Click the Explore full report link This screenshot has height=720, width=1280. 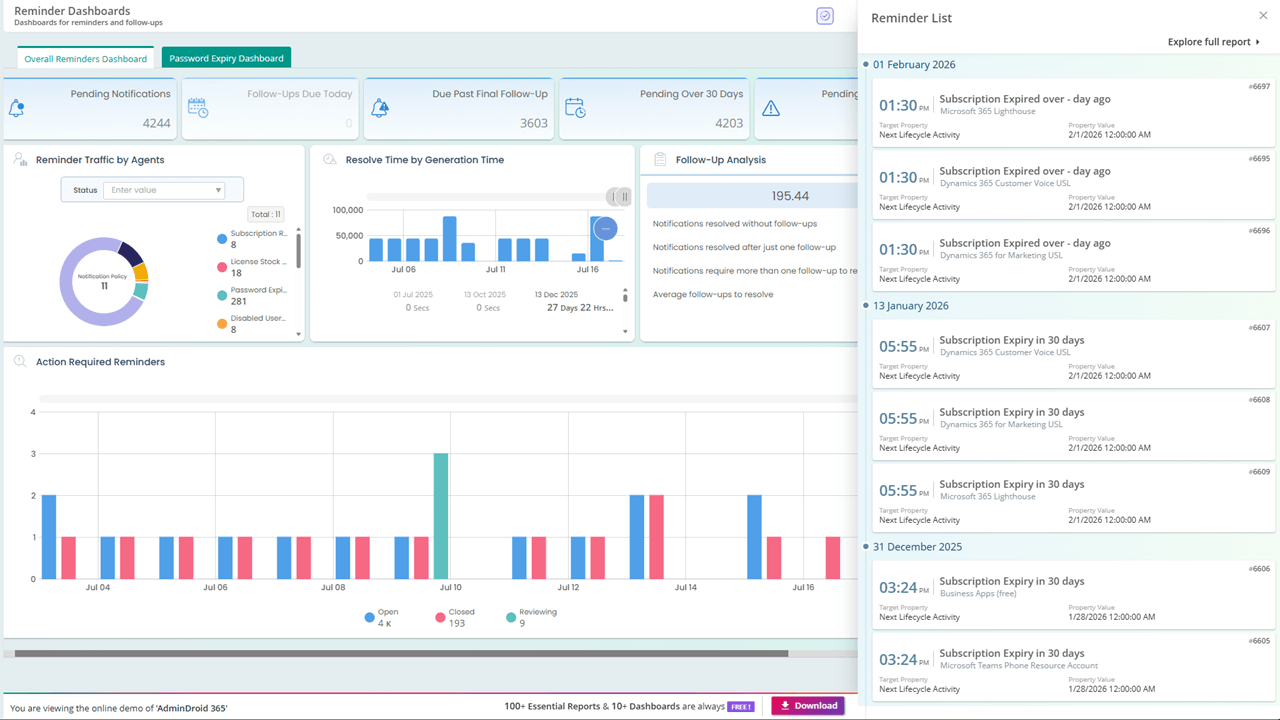pos(1214,42)
